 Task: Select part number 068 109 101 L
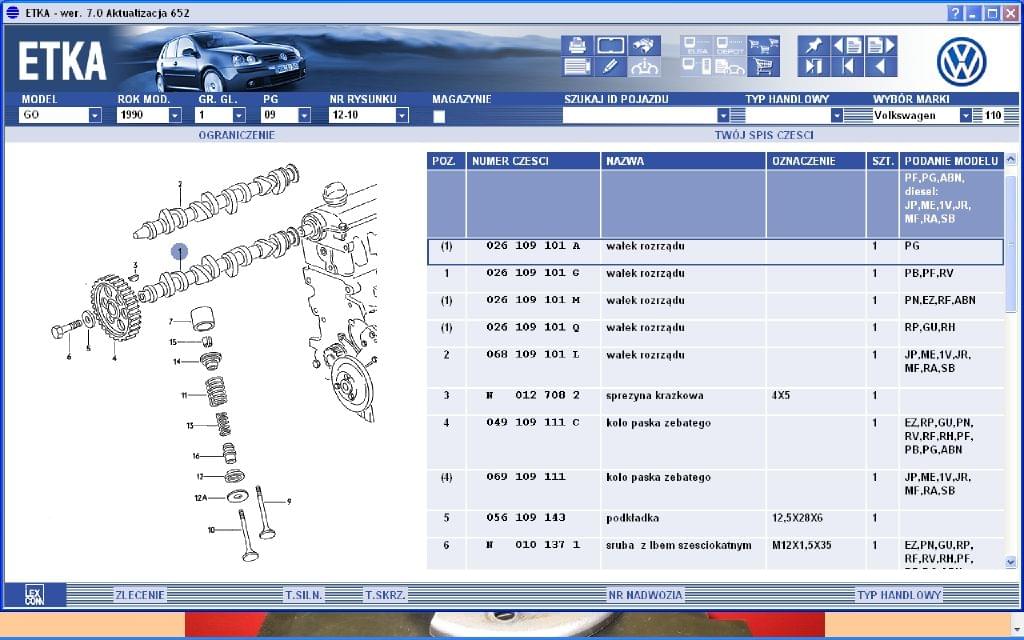coord(533,355)
